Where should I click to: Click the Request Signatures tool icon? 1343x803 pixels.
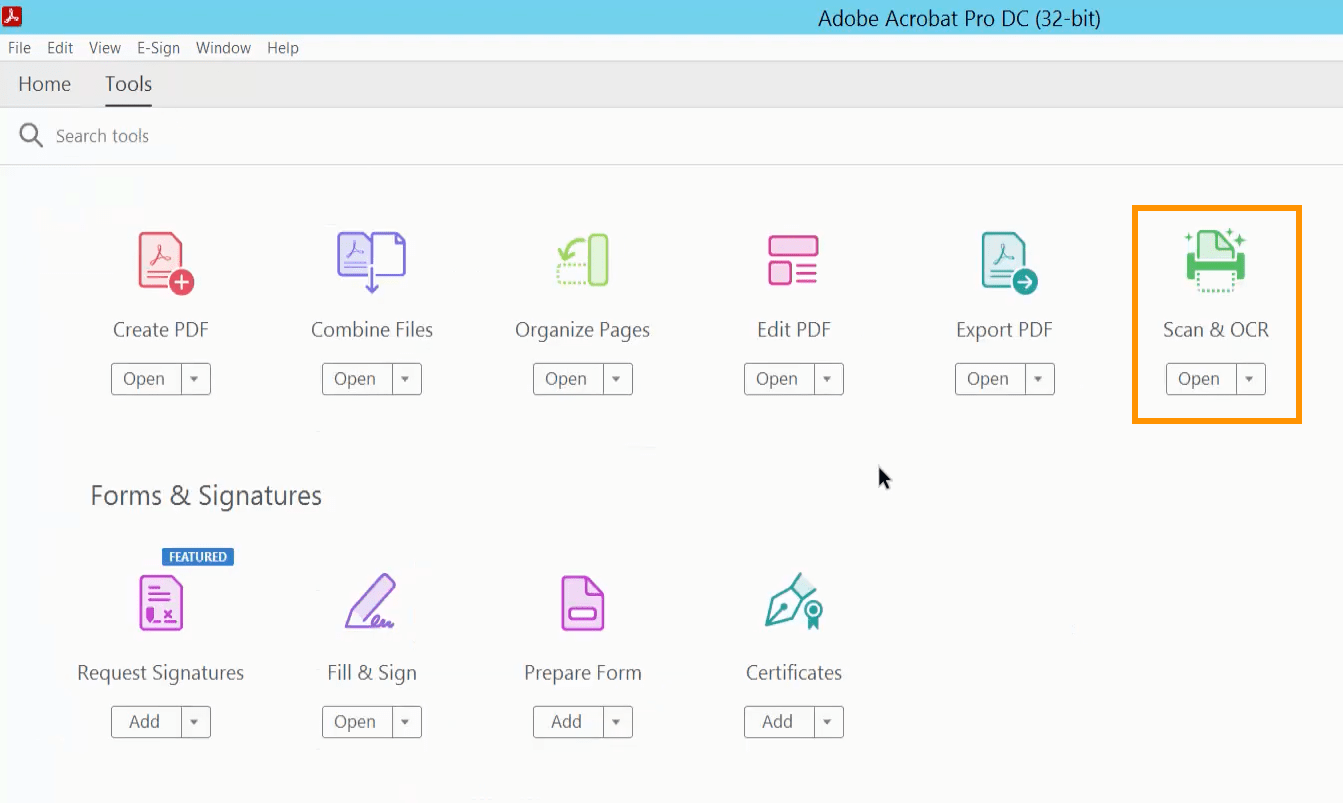(x=161, y=603)
